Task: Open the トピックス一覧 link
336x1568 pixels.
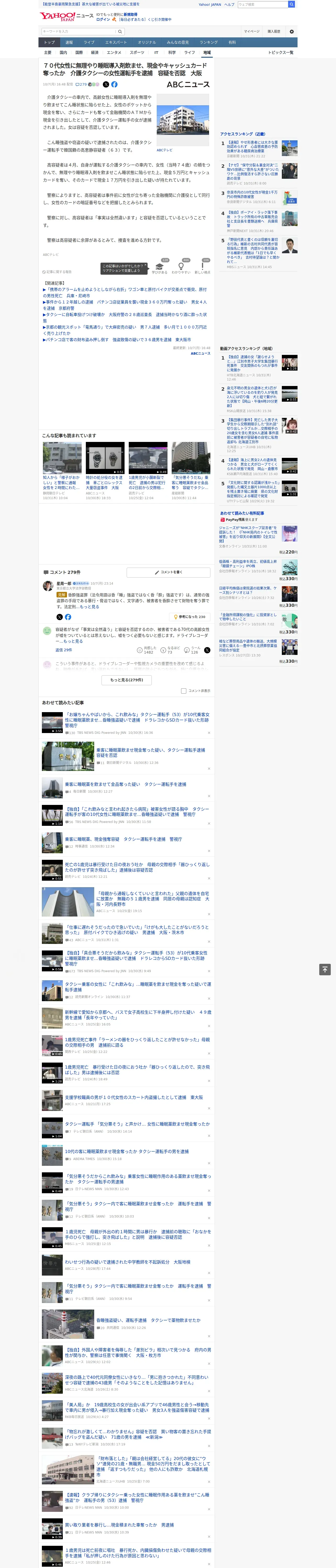Action: 281,52
